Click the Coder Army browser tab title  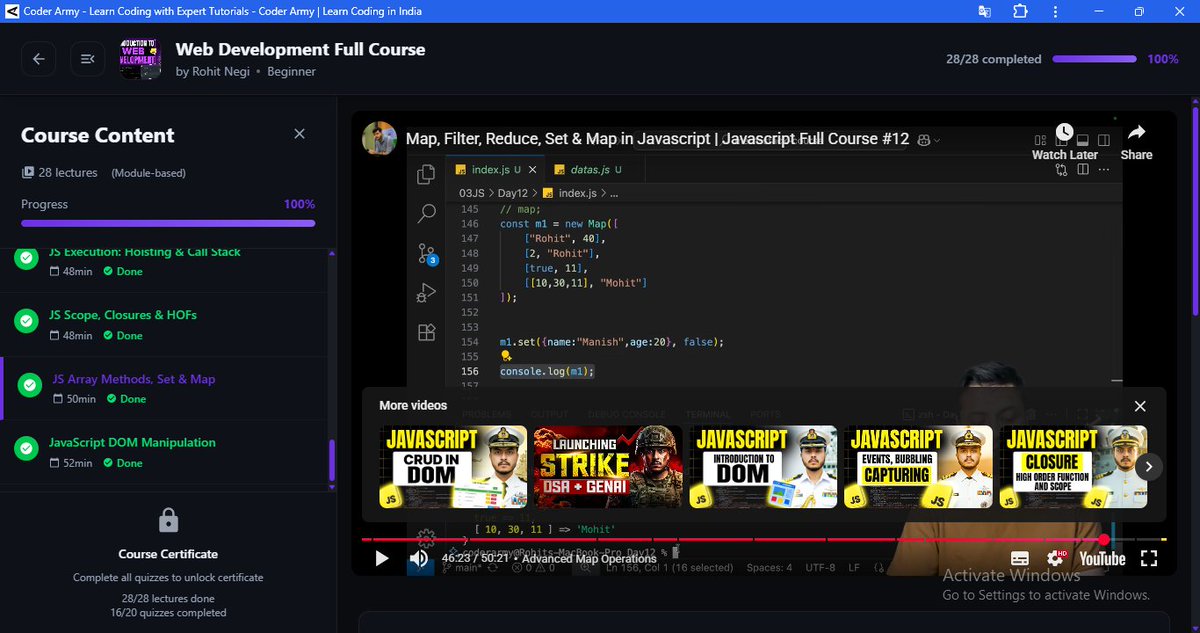(222, 11)
